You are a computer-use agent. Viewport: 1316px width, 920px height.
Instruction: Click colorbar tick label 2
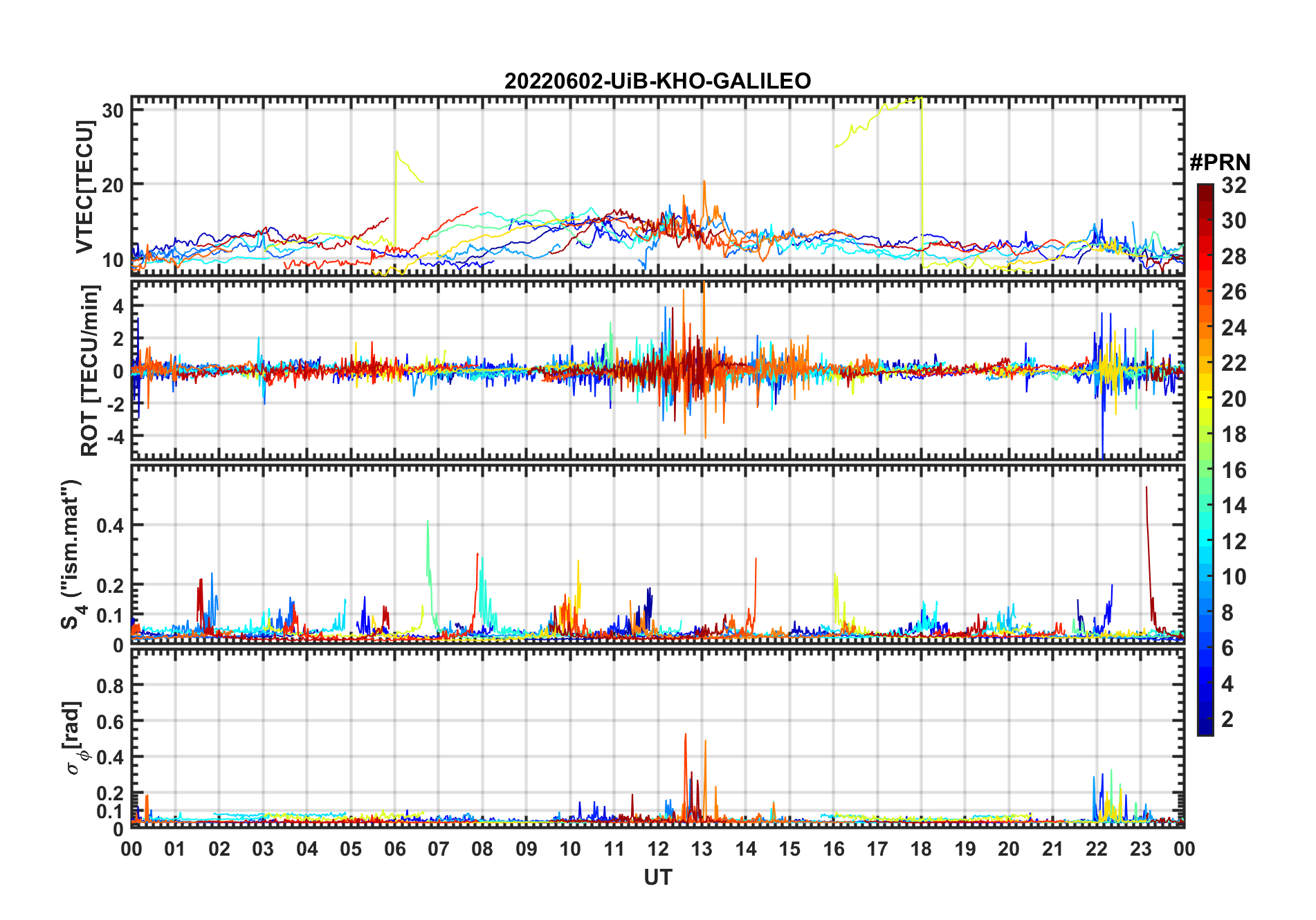point(1227,719)
